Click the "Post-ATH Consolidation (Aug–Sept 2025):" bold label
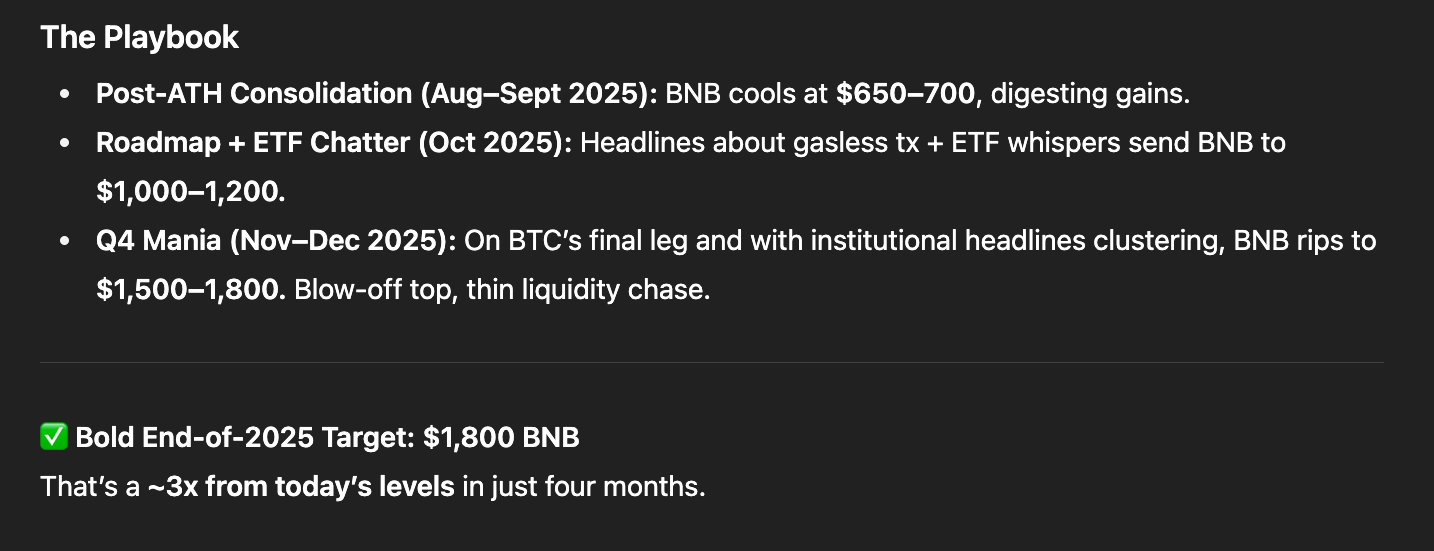This screenshot has height=551, width=1434. [376, 94]
